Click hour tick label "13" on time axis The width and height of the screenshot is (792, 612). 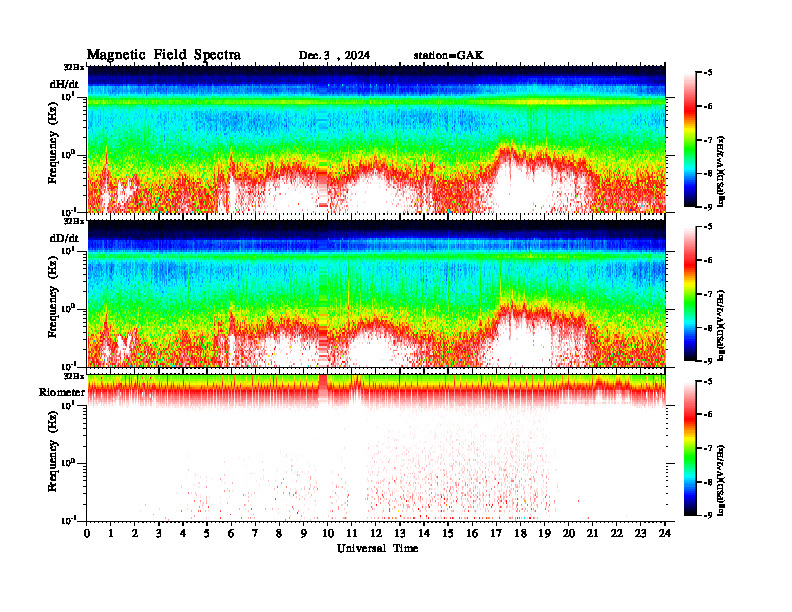(400, 534)
